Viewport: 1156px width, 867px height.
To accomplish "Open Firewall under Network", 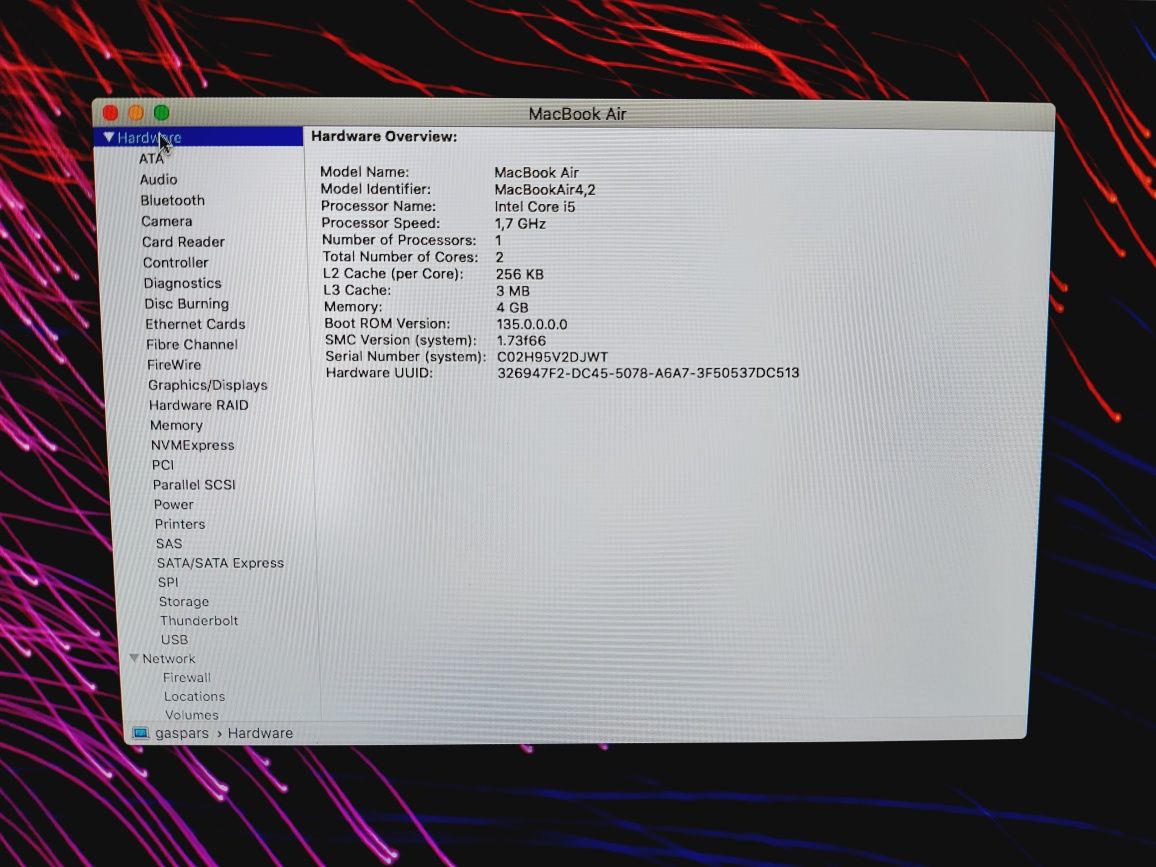I will coord(187,678).
